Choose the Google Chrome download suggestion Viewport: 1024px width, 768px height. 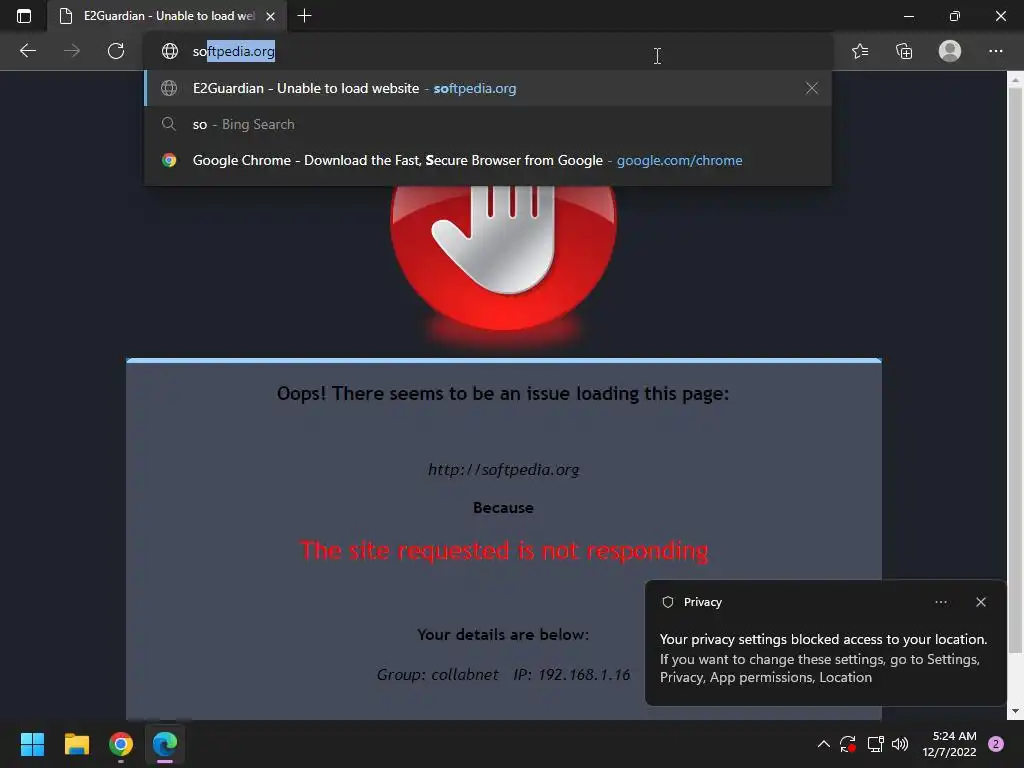tap(488, 160)
